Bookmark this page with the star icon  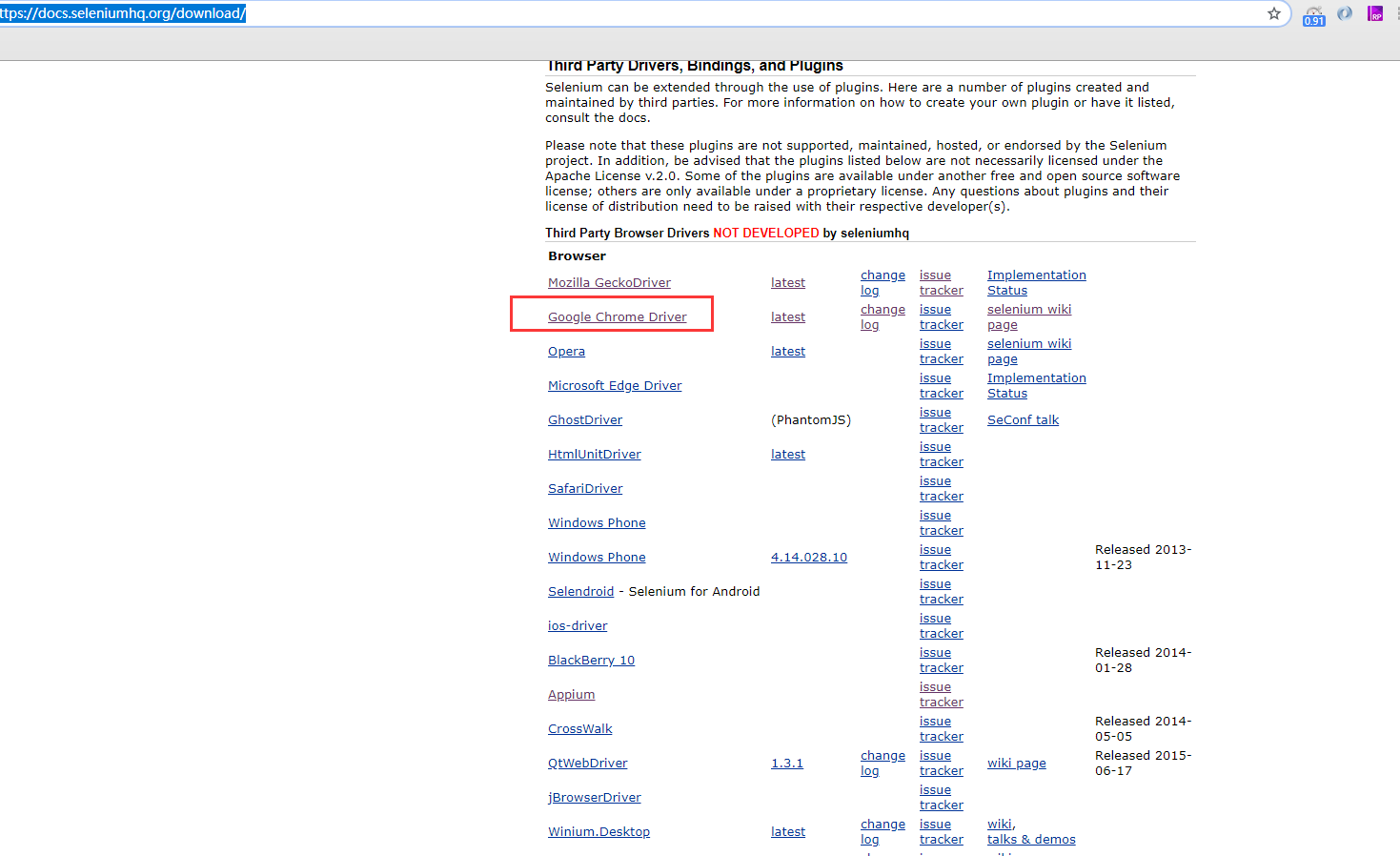point(1273,13)
